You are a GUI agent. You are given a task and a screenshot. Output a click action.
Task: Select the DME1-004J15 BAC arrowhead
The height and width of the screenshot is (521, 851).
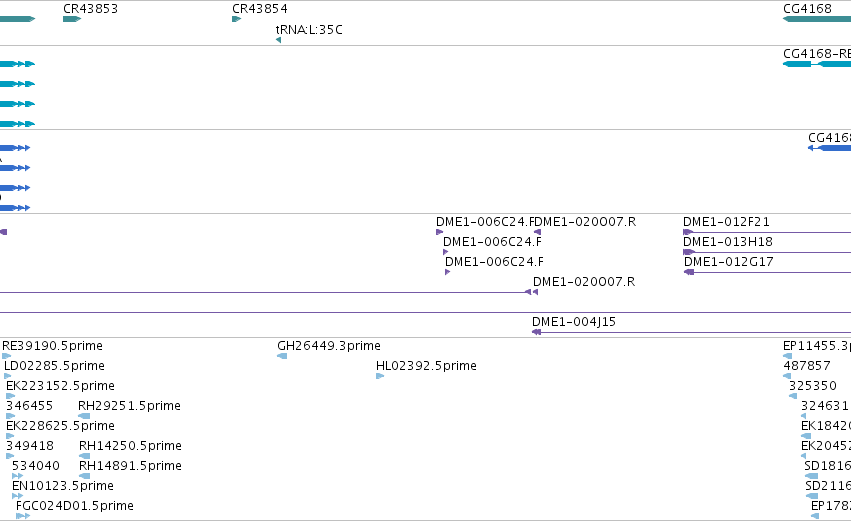[536, 332]
